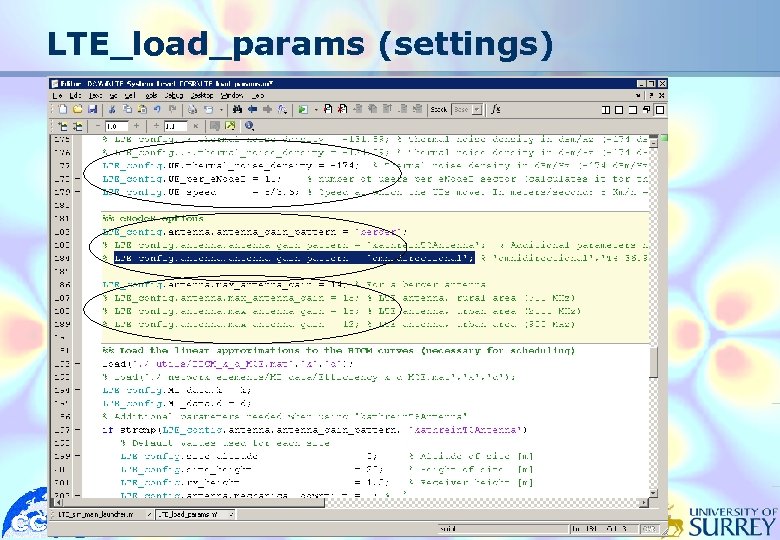Increment value using the plus button
780x540 pixels.
[136, 126]
